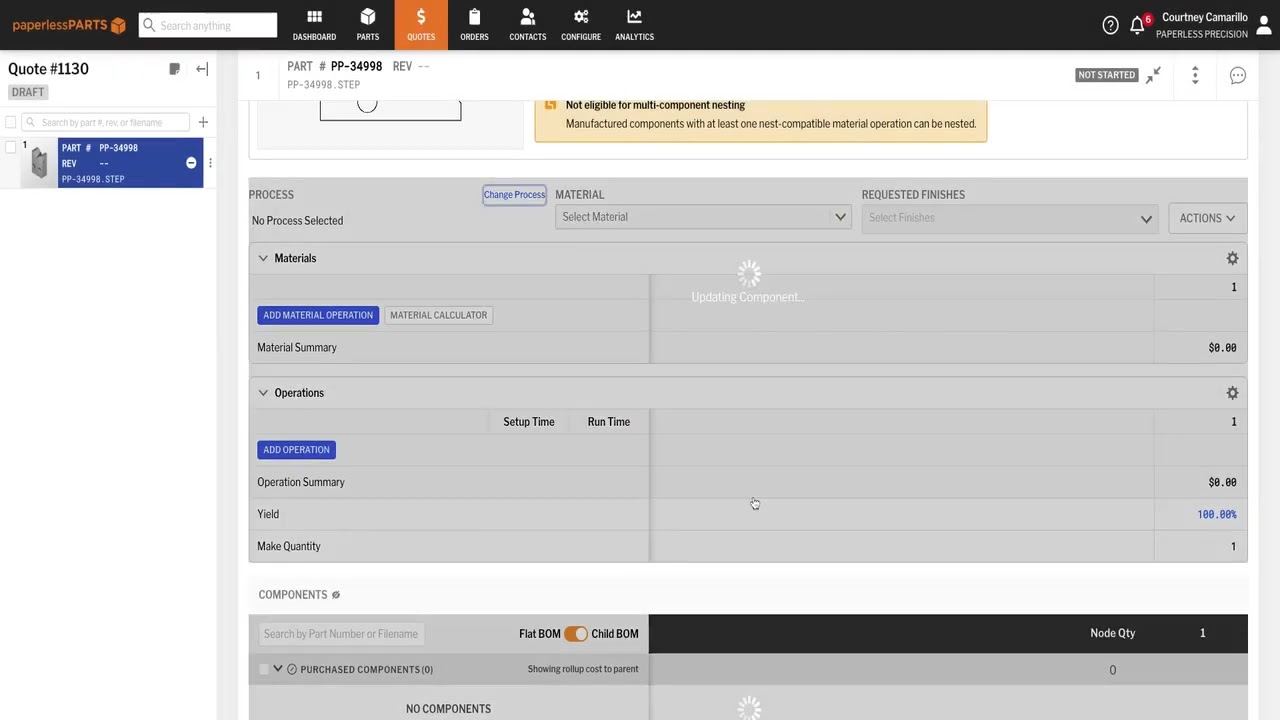This screenshot has height=720, width=1280.
Task: Click the Materials section gear icon
Action: pos(1232,258)
